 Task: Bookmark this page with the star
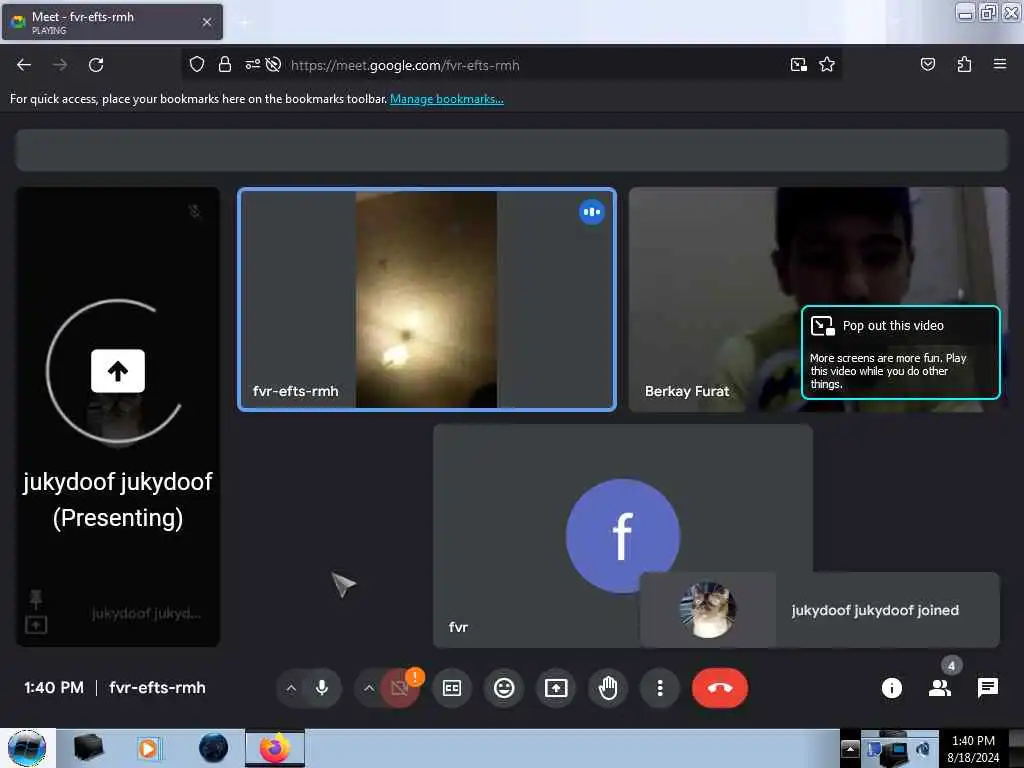(827, 65)
